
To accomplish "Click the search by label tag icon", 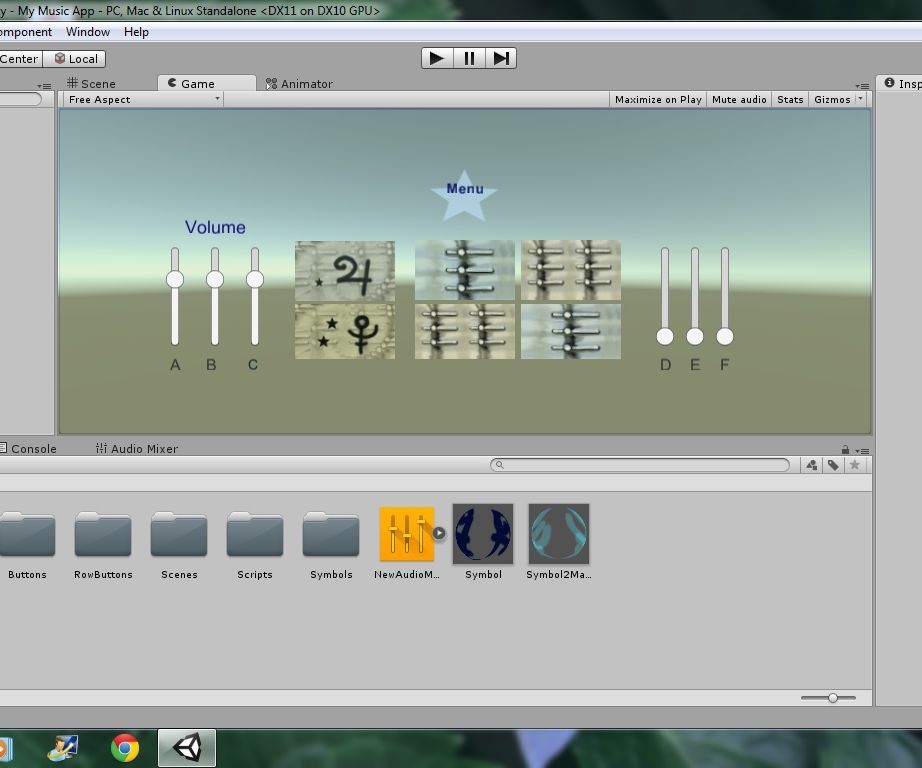I will (833, 465).
